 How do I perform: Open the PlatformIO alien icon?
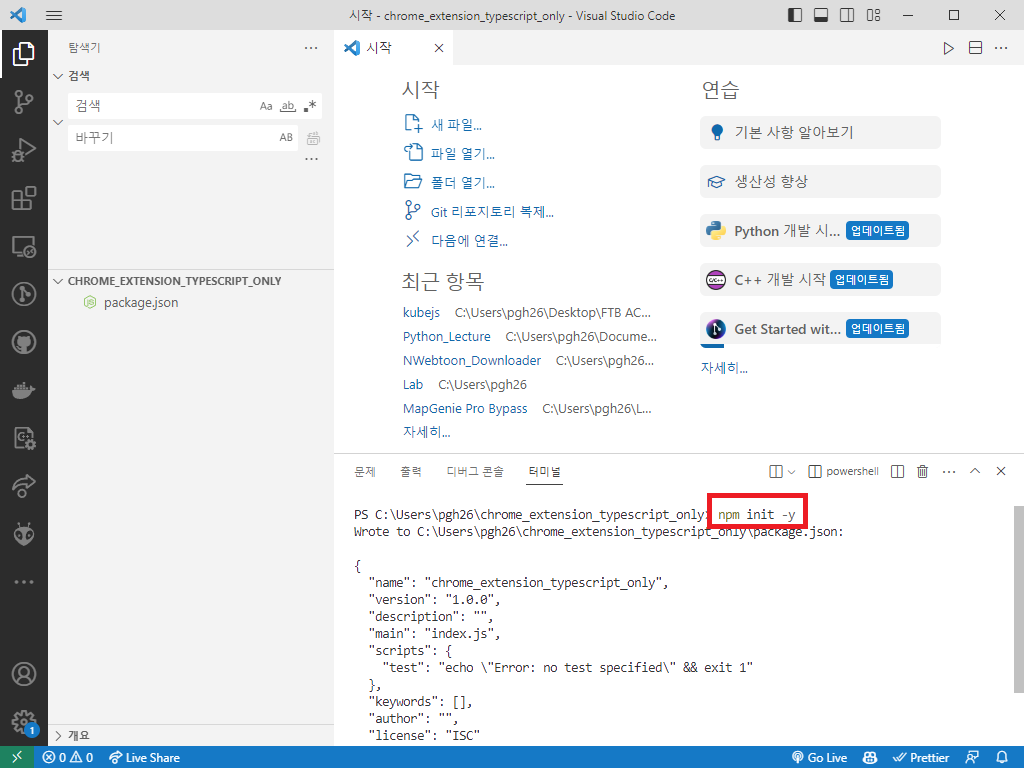[x=24, y=534]
